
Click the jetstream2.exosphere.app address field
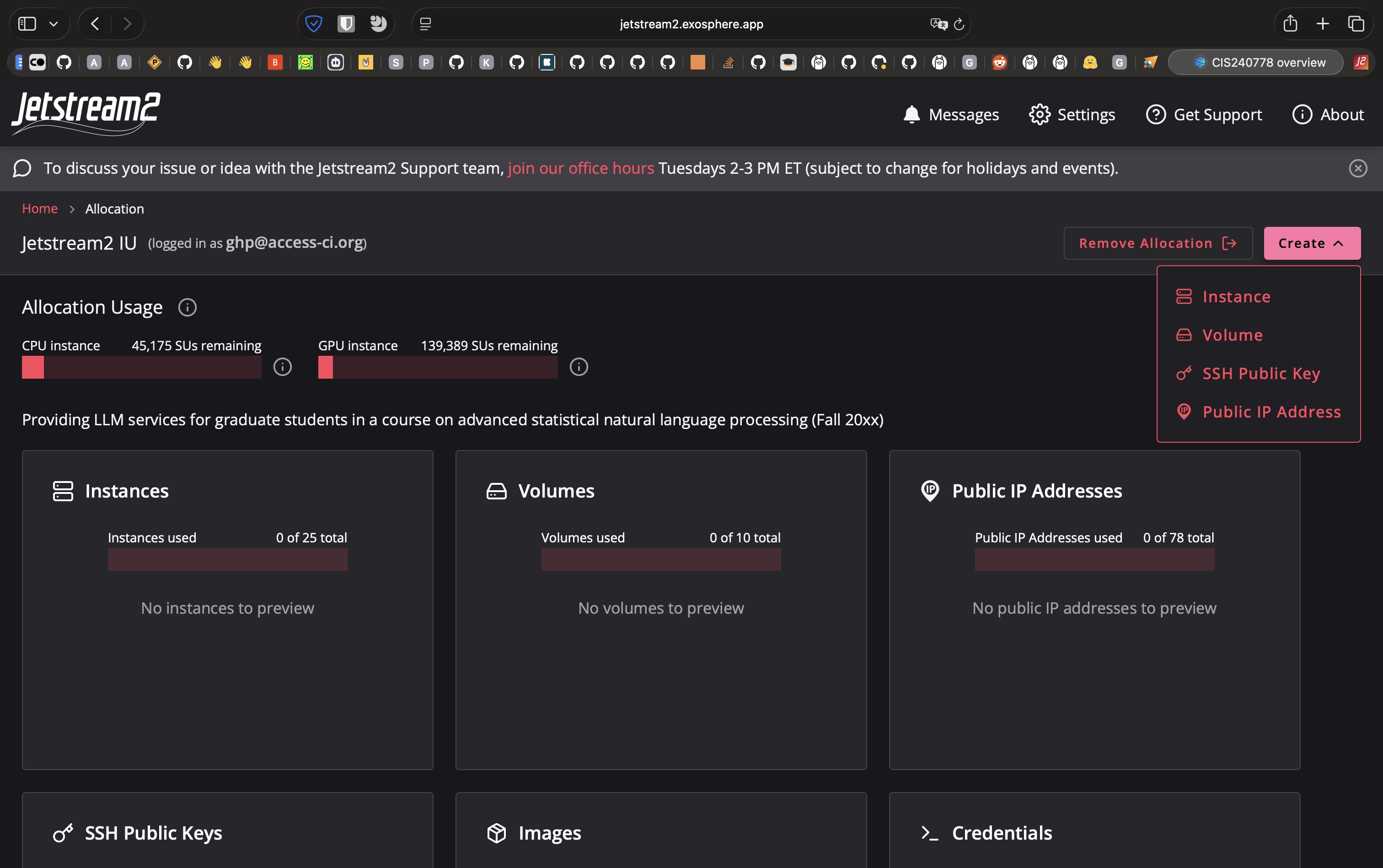pos(691,24)
